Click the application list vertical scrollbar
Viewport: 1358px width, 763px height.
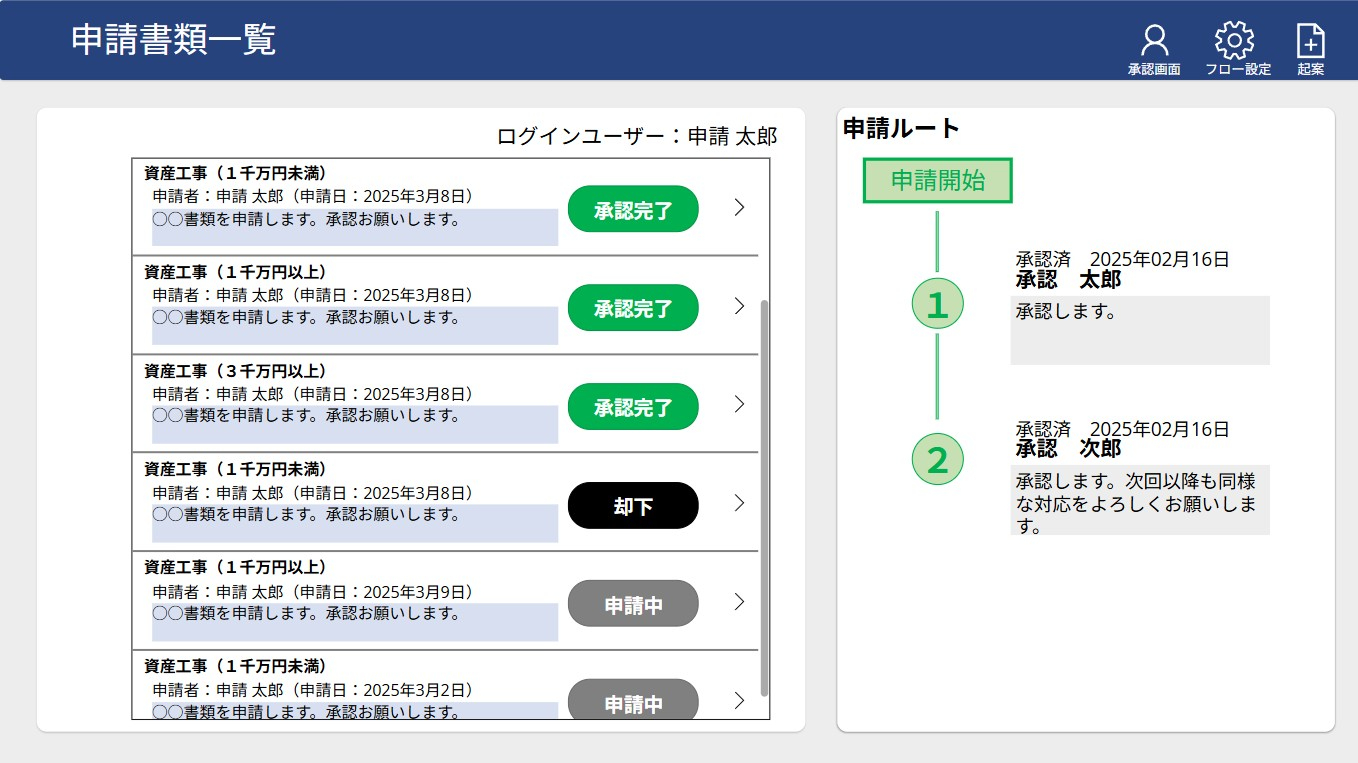pos(765,497)
